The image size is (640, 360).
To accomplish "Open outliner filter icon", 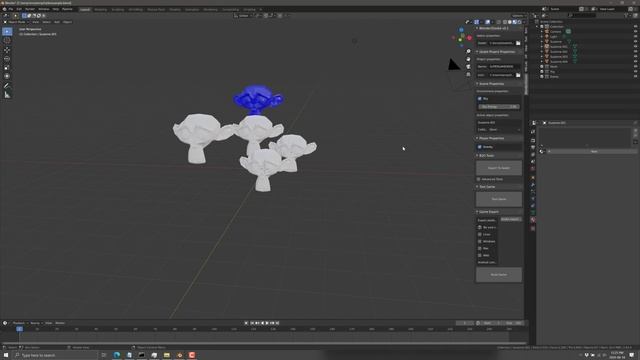I will pyautogui.click(x=627, y=16).
